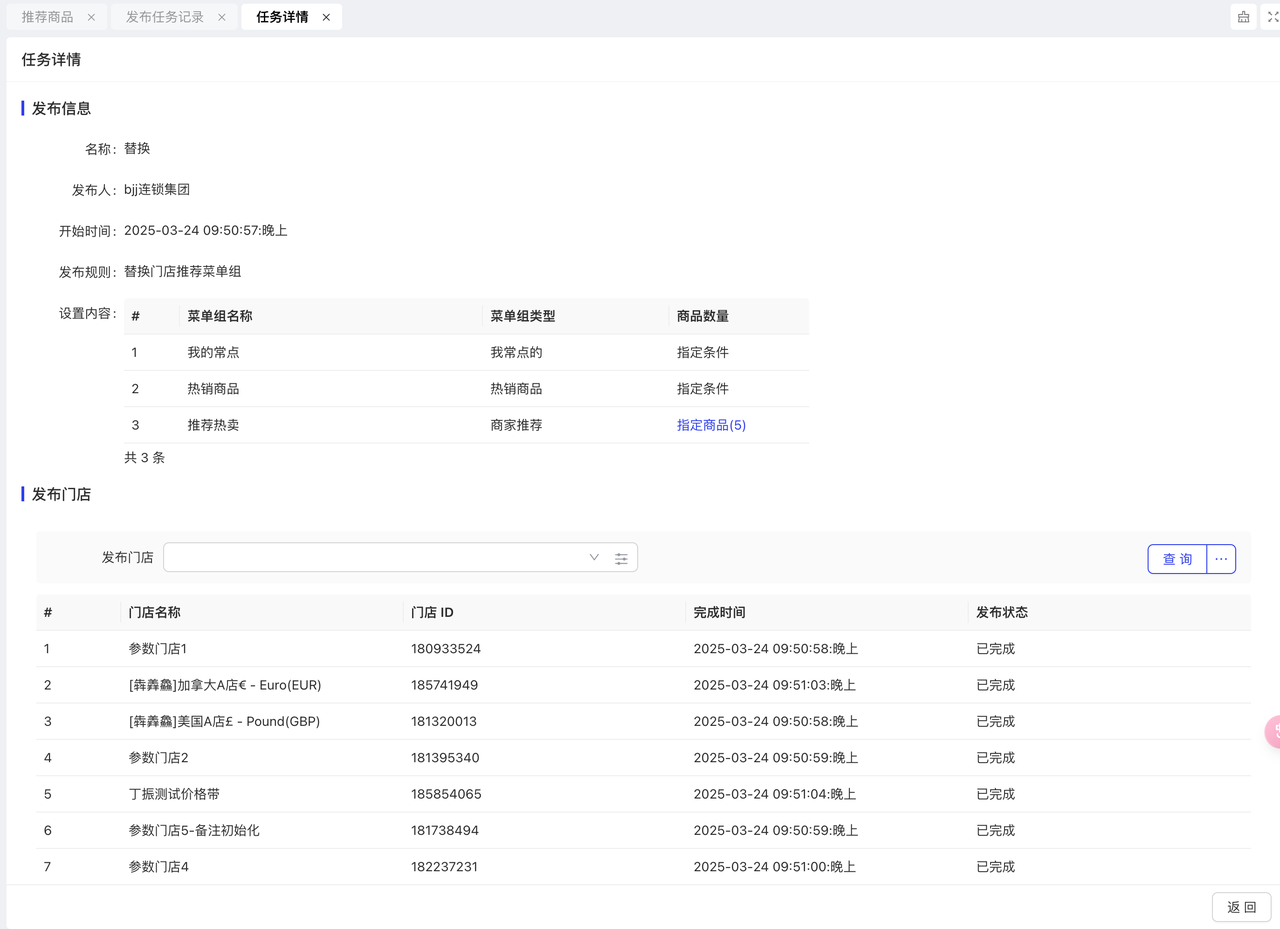Select the 我的常点 menu group cell
1280x929 pixels.
pyautogui.click(x=213, y=352)
